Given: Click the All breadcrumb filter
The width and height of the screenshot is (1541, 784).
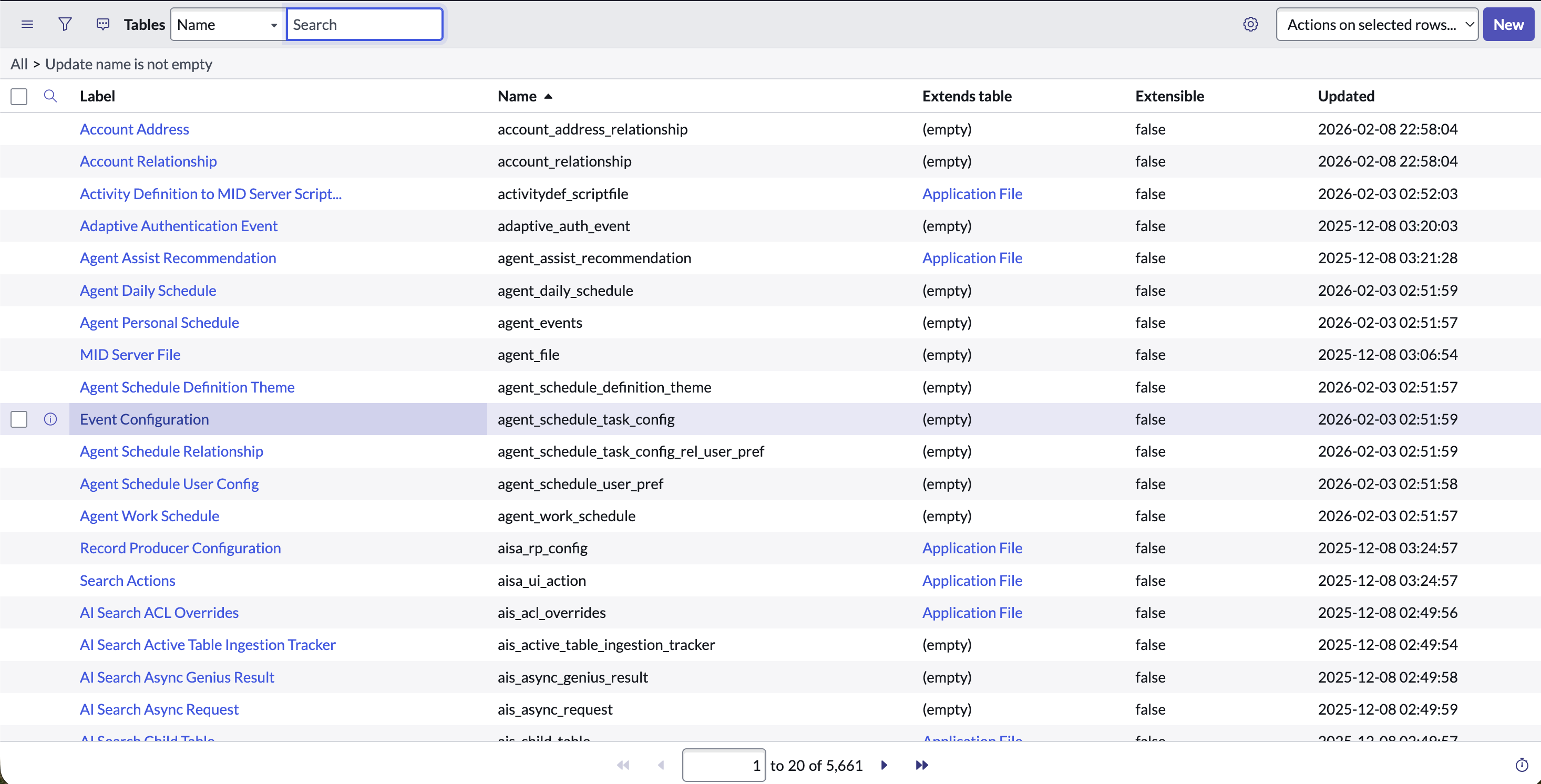Looking at the screenshot, I should pos(18,64).
